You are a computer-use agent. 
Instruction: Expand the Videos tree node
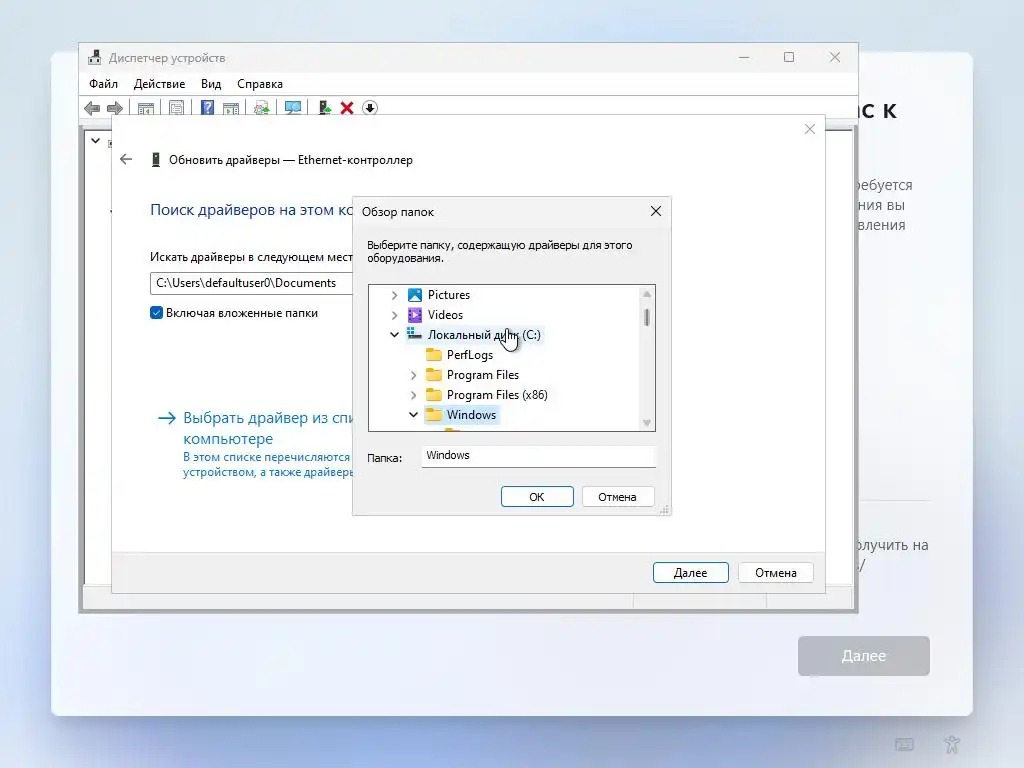pyautogui.click(x=394, y=315)
